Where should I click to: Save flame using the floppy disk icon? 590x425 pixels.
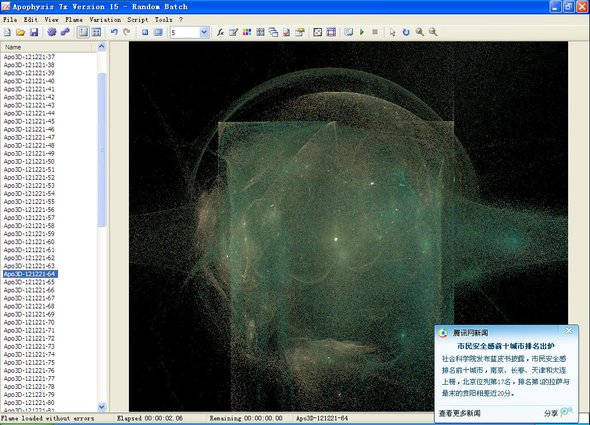pyautogui.click(x=34, y=32)
